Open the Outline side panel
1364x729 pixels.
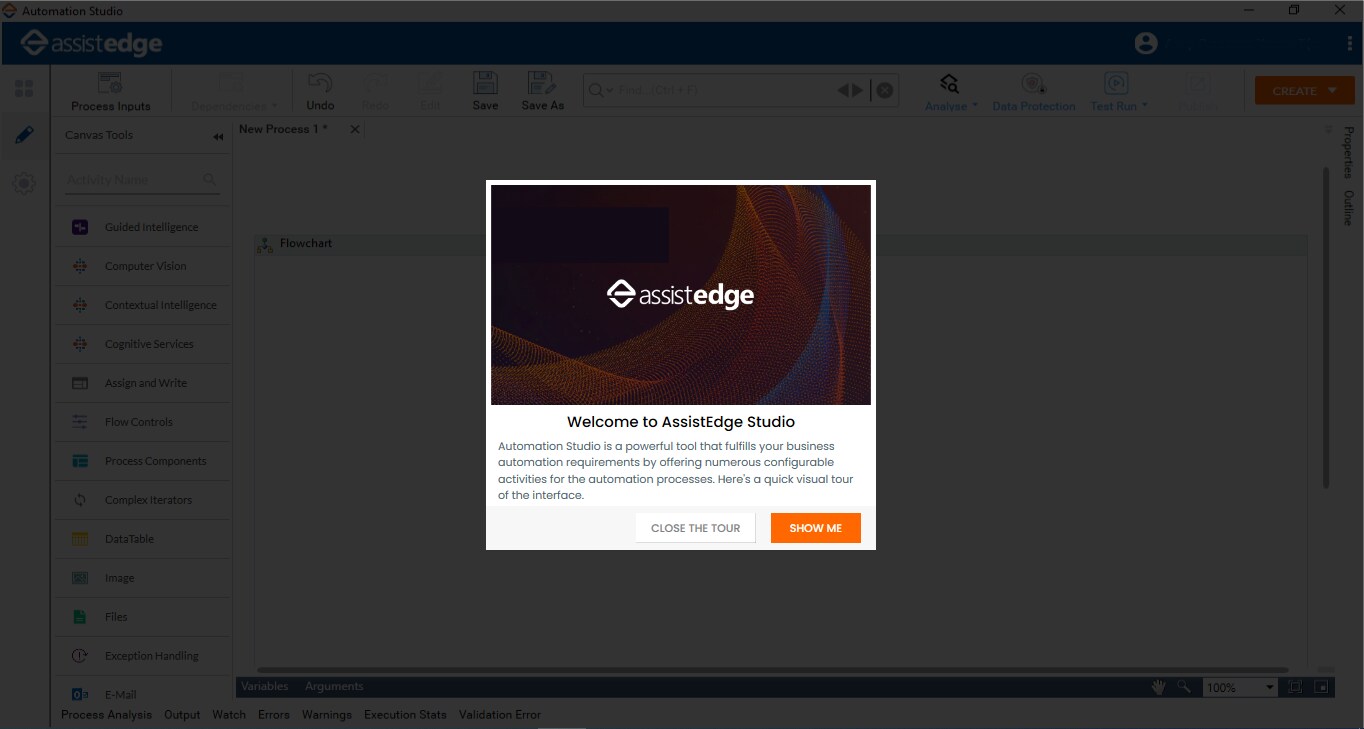pyautogui.click(x=1348, y=208)
